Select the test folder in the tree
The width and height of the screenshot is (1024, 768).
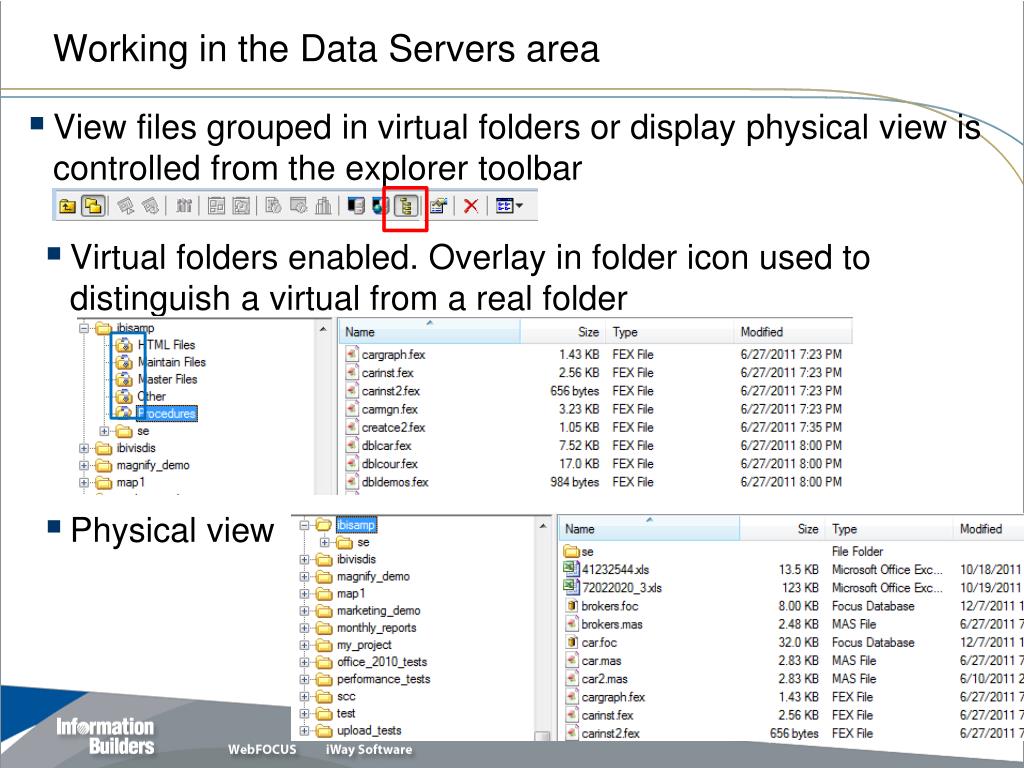(x=346, y=714)
